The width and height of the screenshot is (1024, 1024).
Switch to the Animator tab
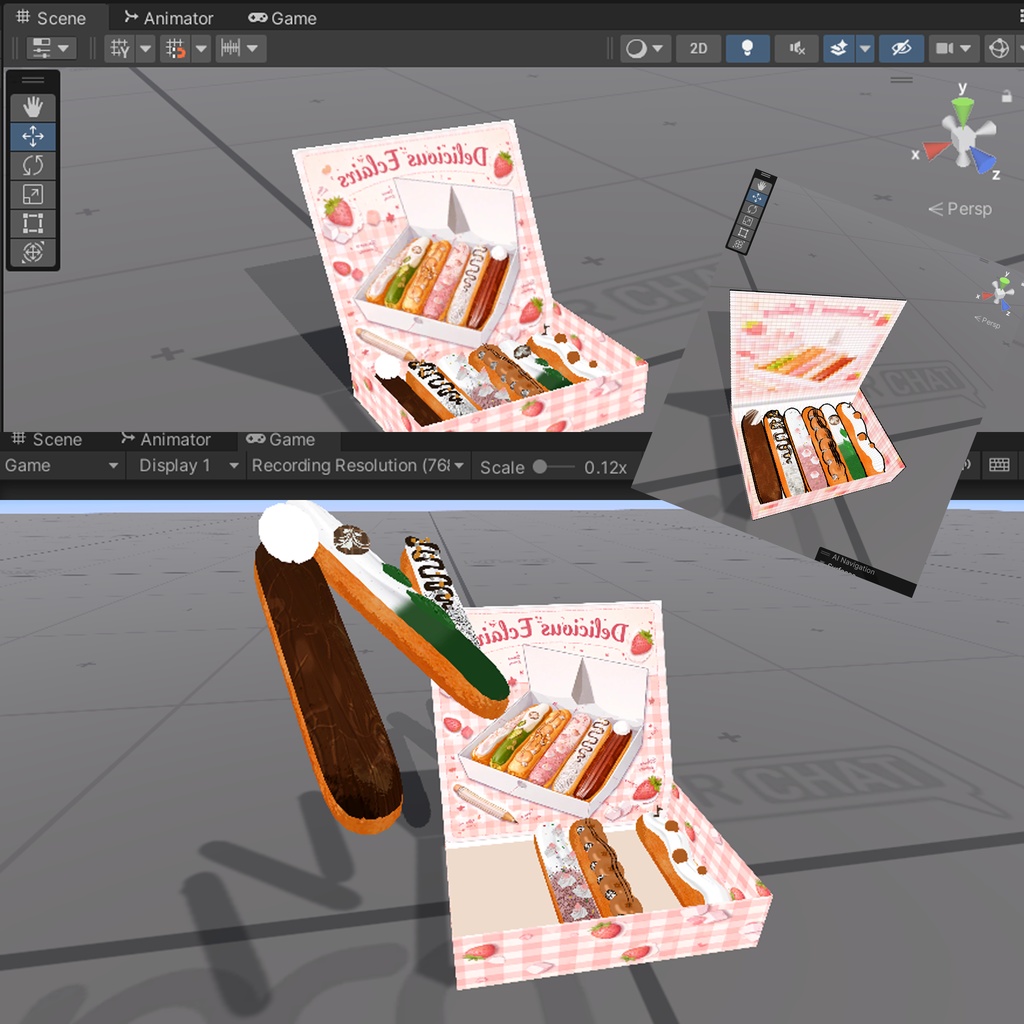(x=168, y=17)
